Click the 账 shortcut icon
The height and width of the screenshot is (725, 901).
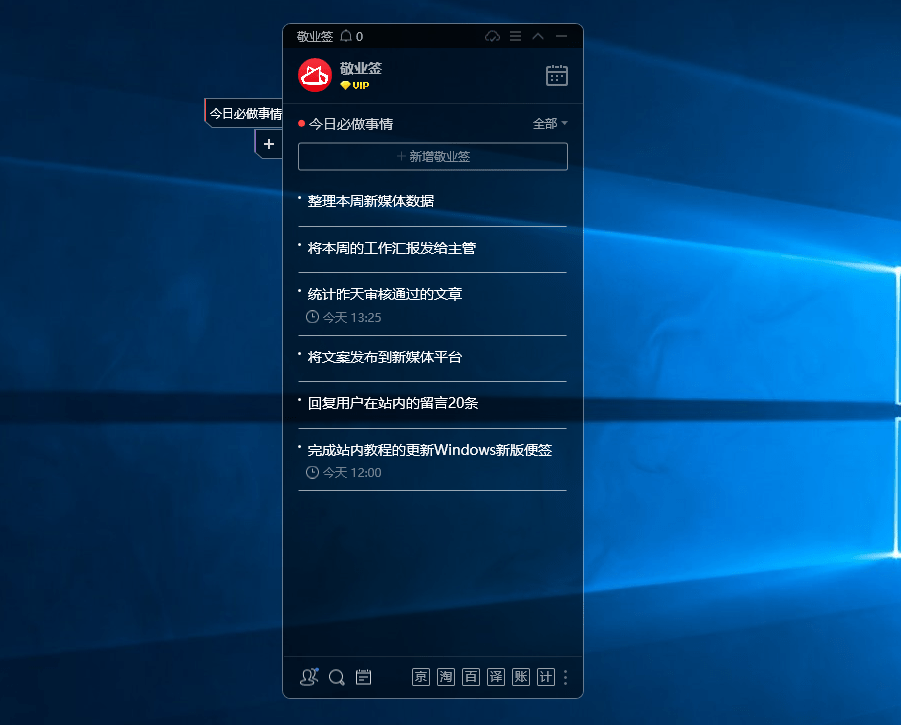[x=521, y=677]
